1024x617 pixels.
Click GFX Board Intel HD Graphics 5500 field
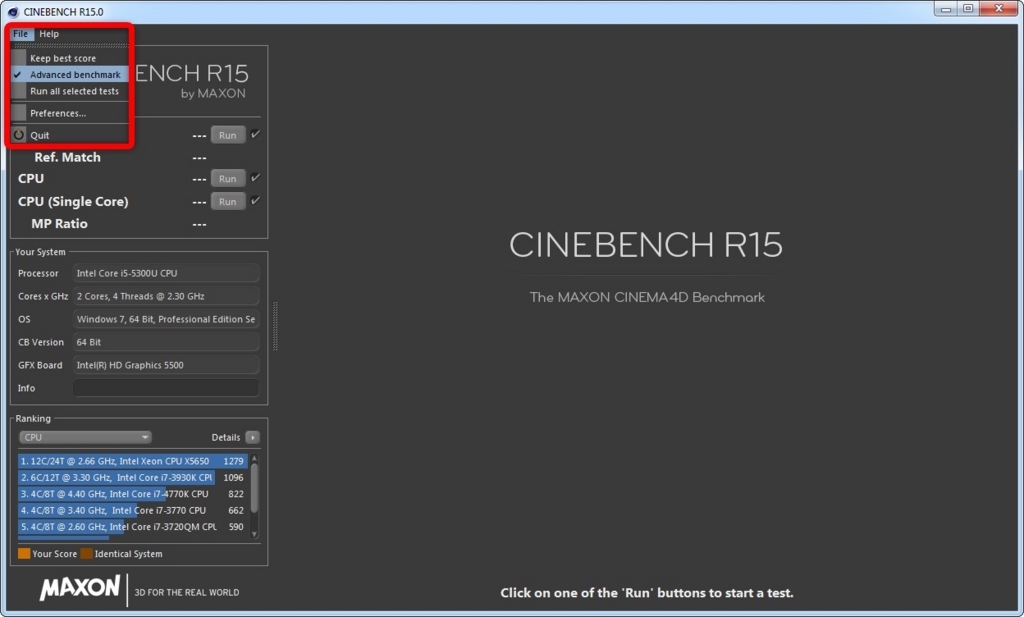tap(166, 365)
